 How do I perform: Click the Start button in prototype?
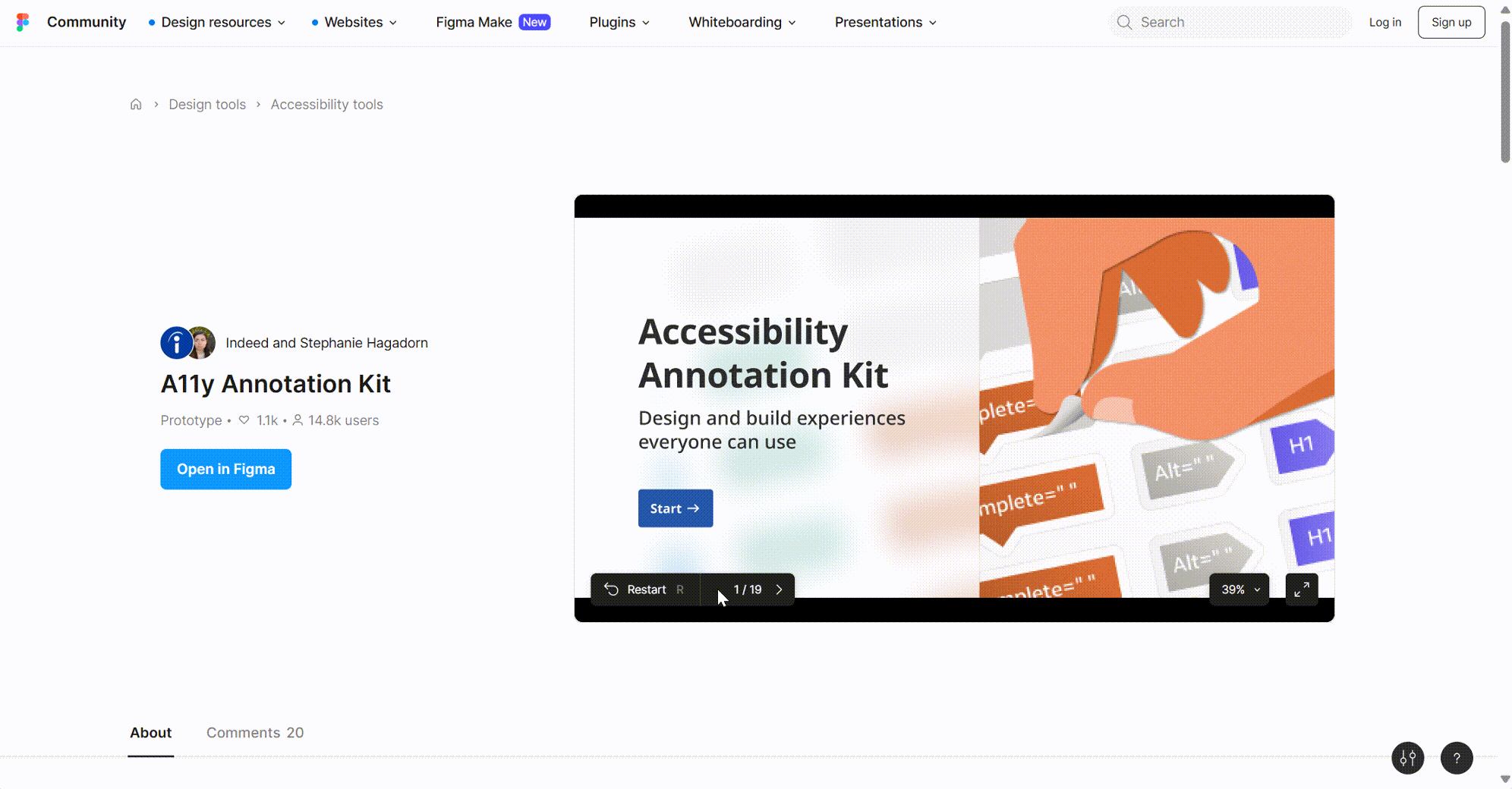[675, 508]
